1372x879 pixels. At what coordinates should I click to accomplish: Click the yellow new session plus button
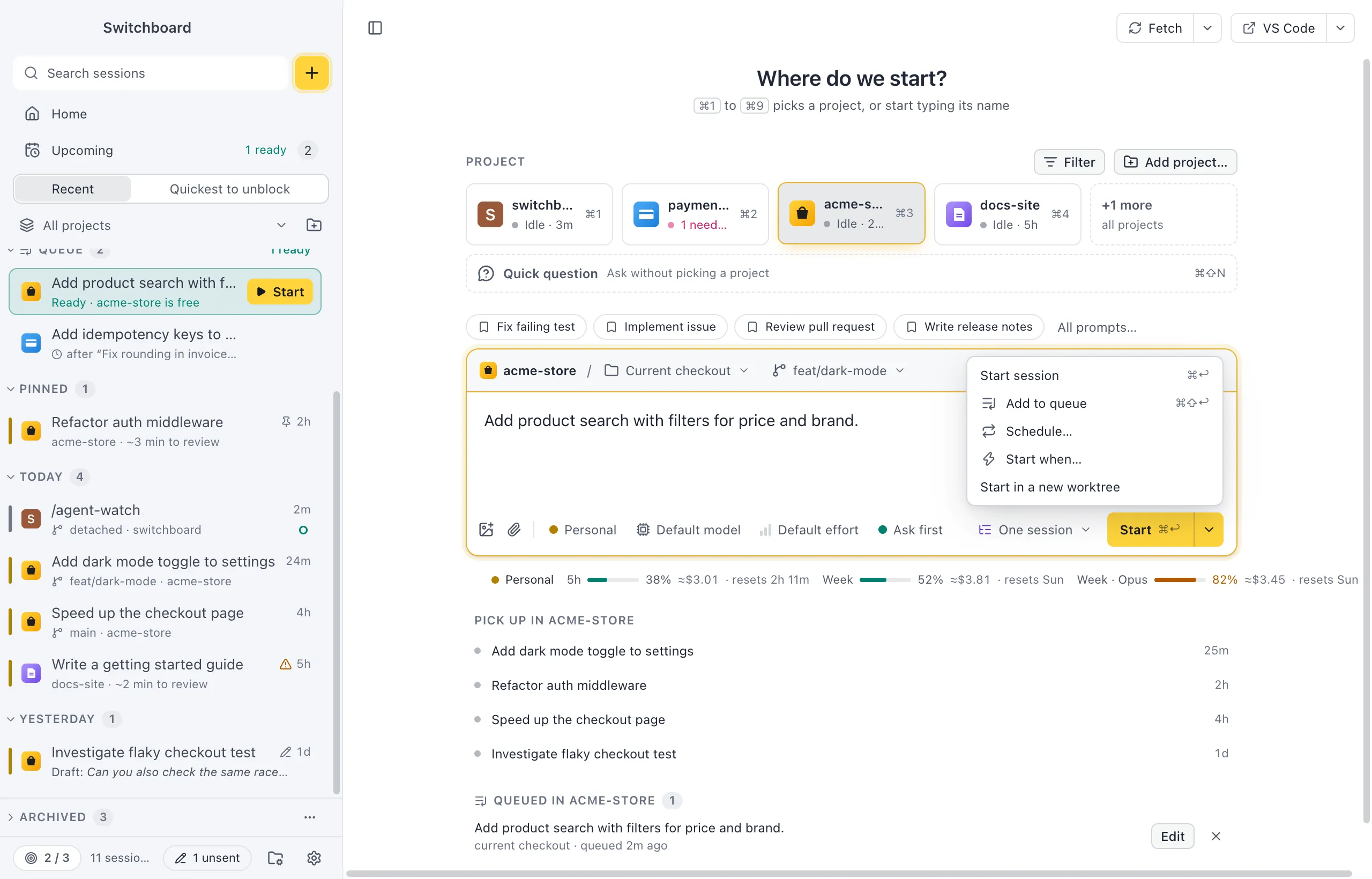point(311,73)
